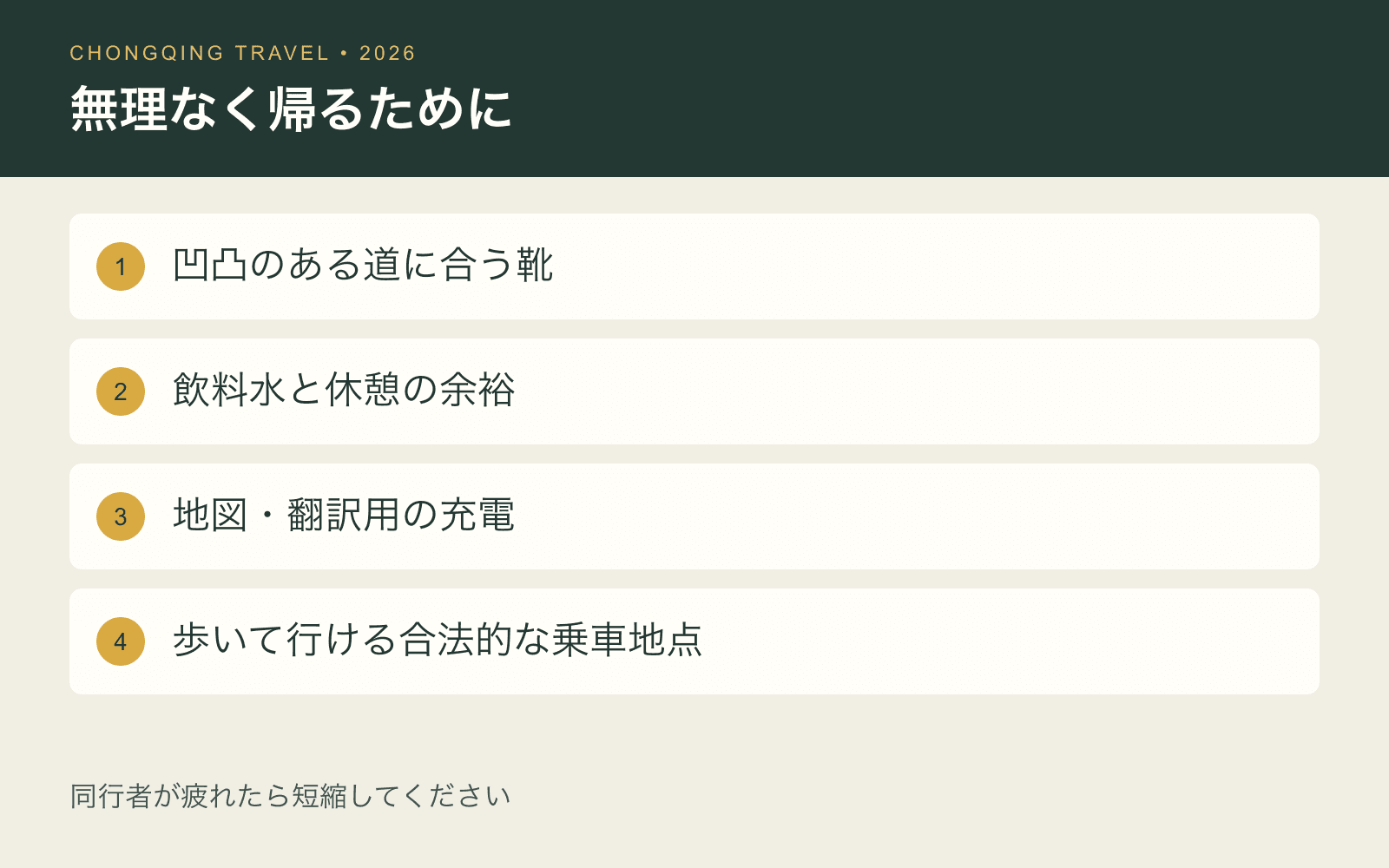Choose the gold number 4 badge

pyautogui.click(x=121, y=641)
